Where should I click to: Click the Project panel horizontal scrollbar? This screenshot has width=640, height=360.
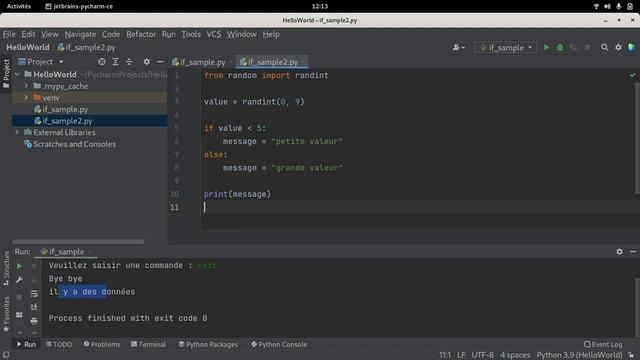coord(78,242)
